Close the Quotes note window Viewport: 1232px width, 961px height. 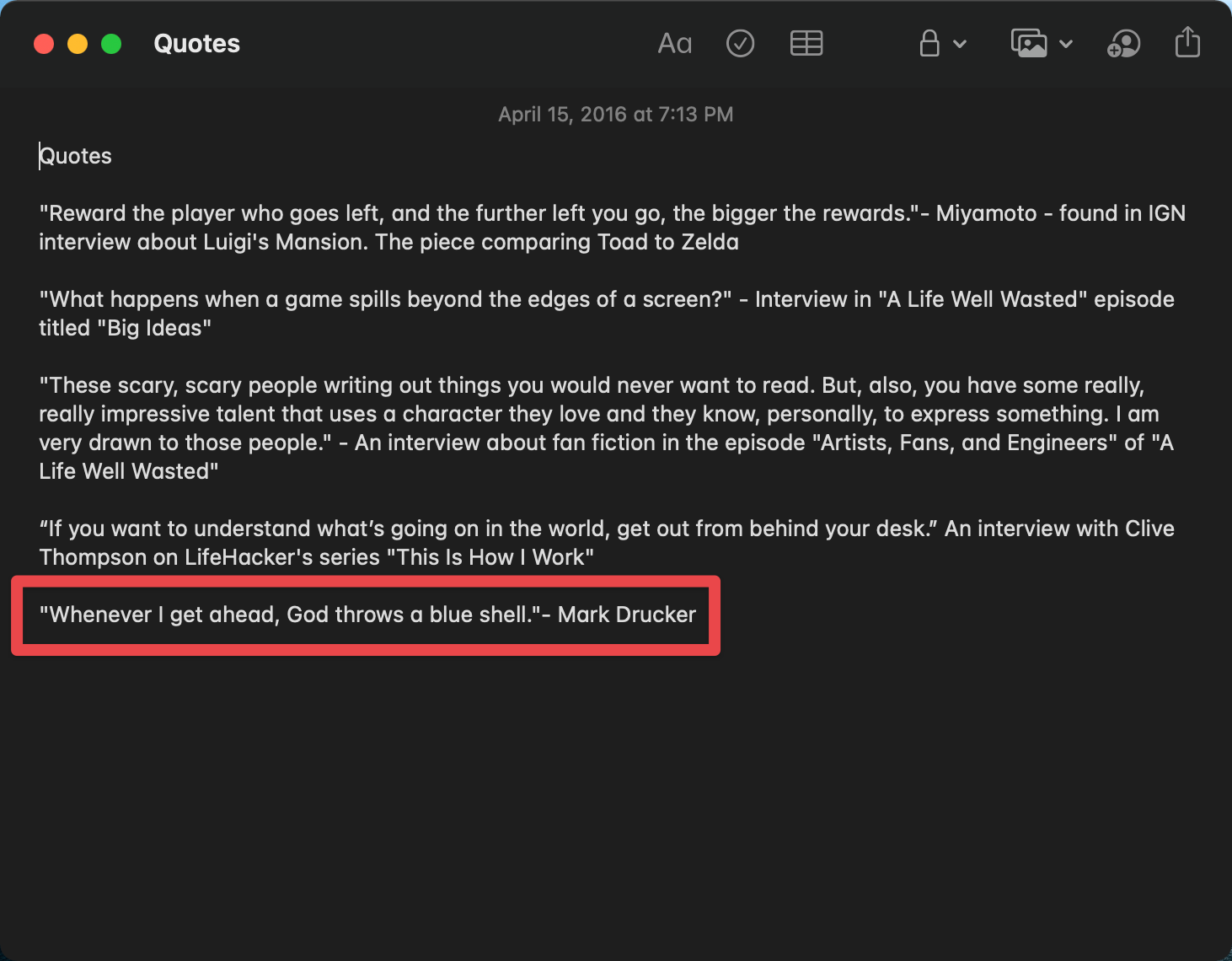pos(44,44)
